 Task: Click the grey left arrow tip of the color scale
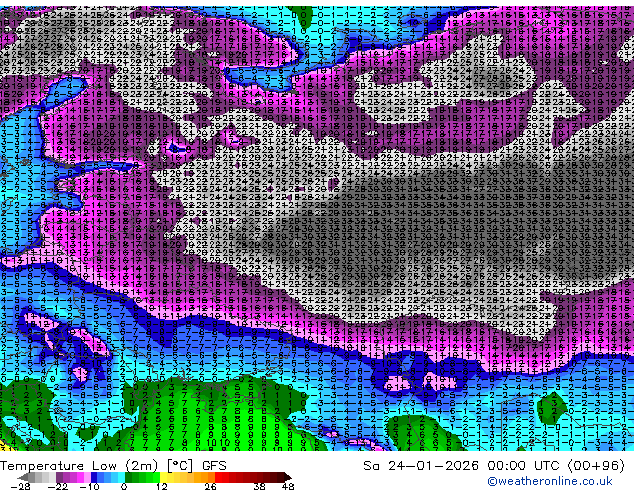[x=23, y=477]
